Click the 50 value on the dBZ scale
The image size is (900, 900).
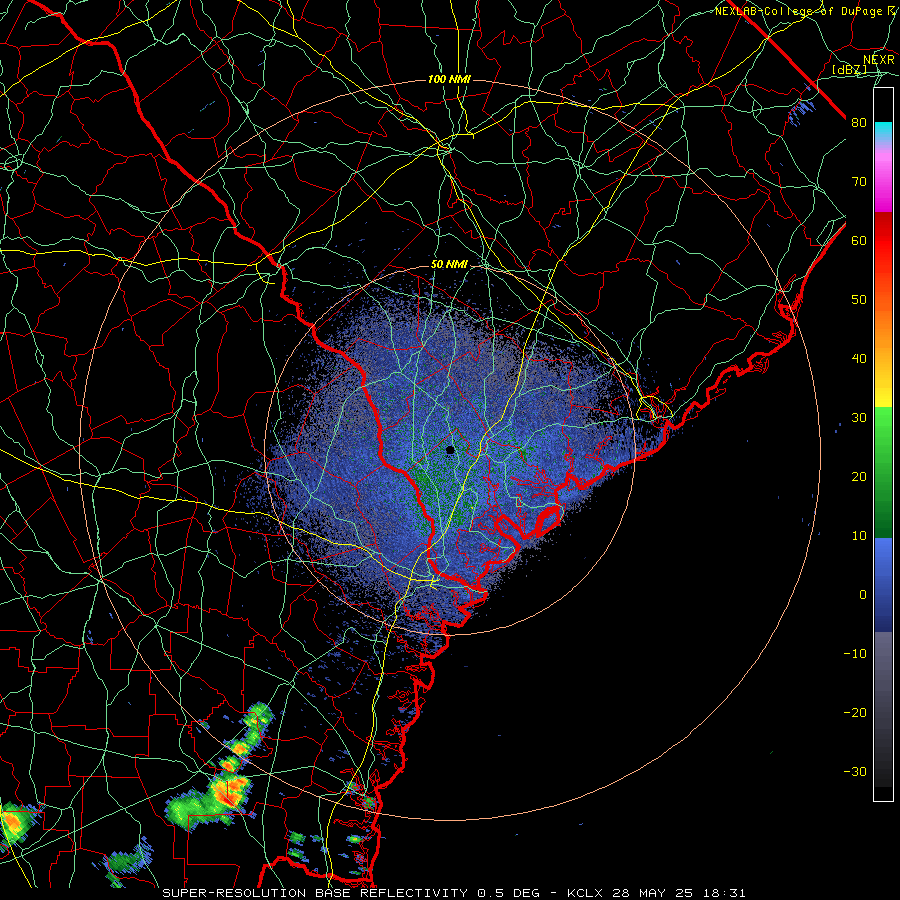click(859, 300)
